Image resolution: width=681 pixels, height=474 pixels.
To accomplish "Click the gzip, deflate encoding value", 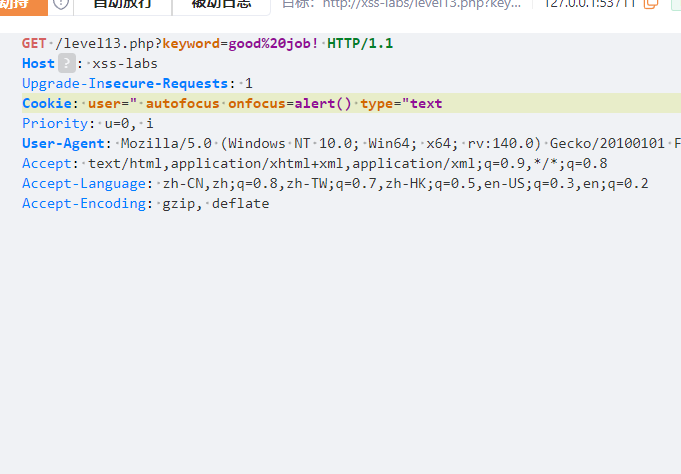I will [216, 203].
